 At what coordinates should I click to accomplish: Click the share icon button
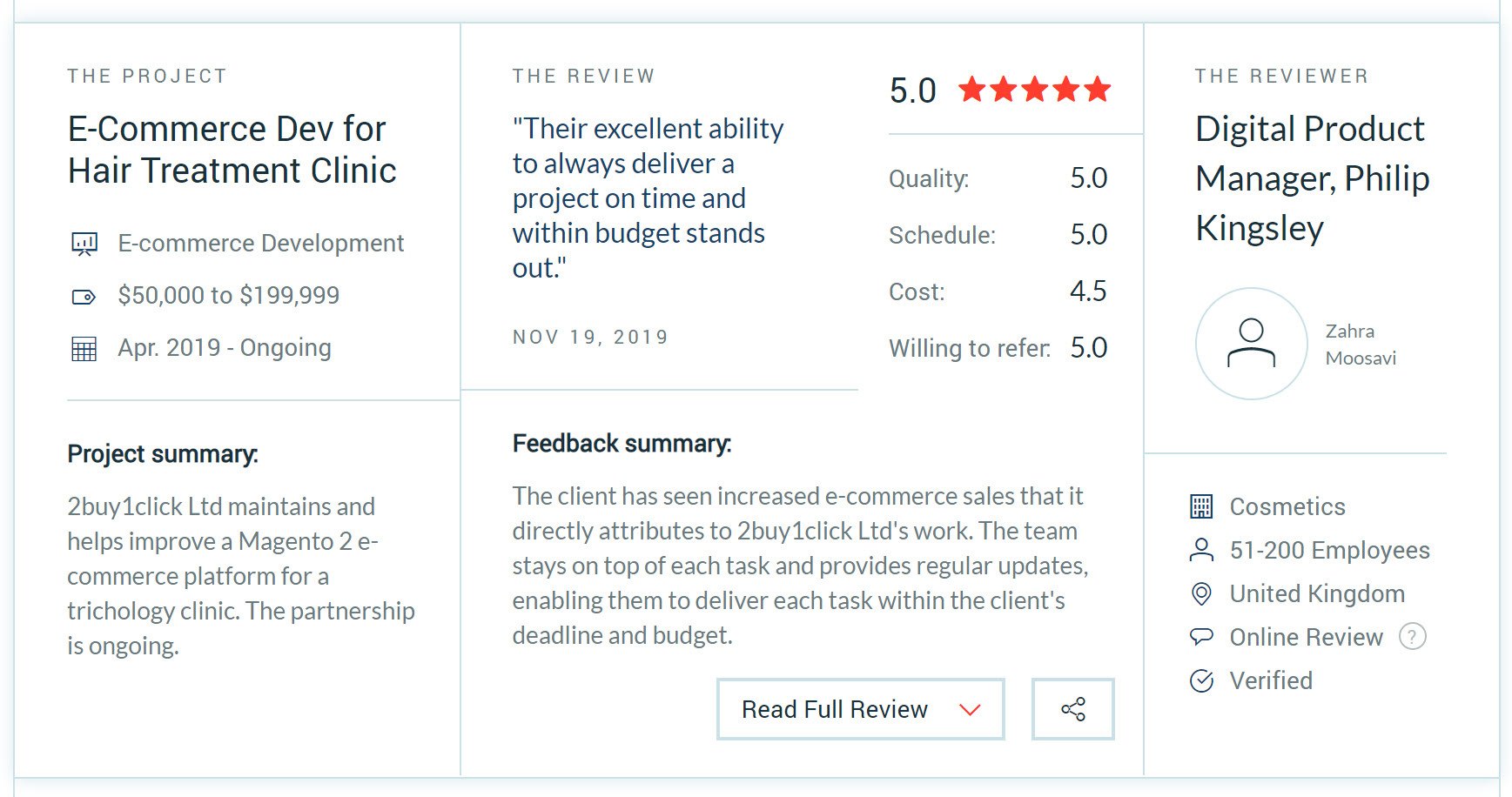(x=1072, y=709)
